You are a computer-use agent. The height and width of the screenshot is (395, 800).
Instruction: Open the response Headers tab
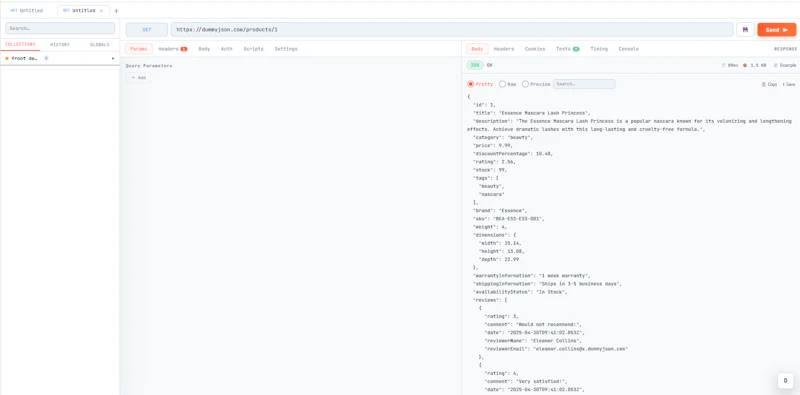[504, 49]
